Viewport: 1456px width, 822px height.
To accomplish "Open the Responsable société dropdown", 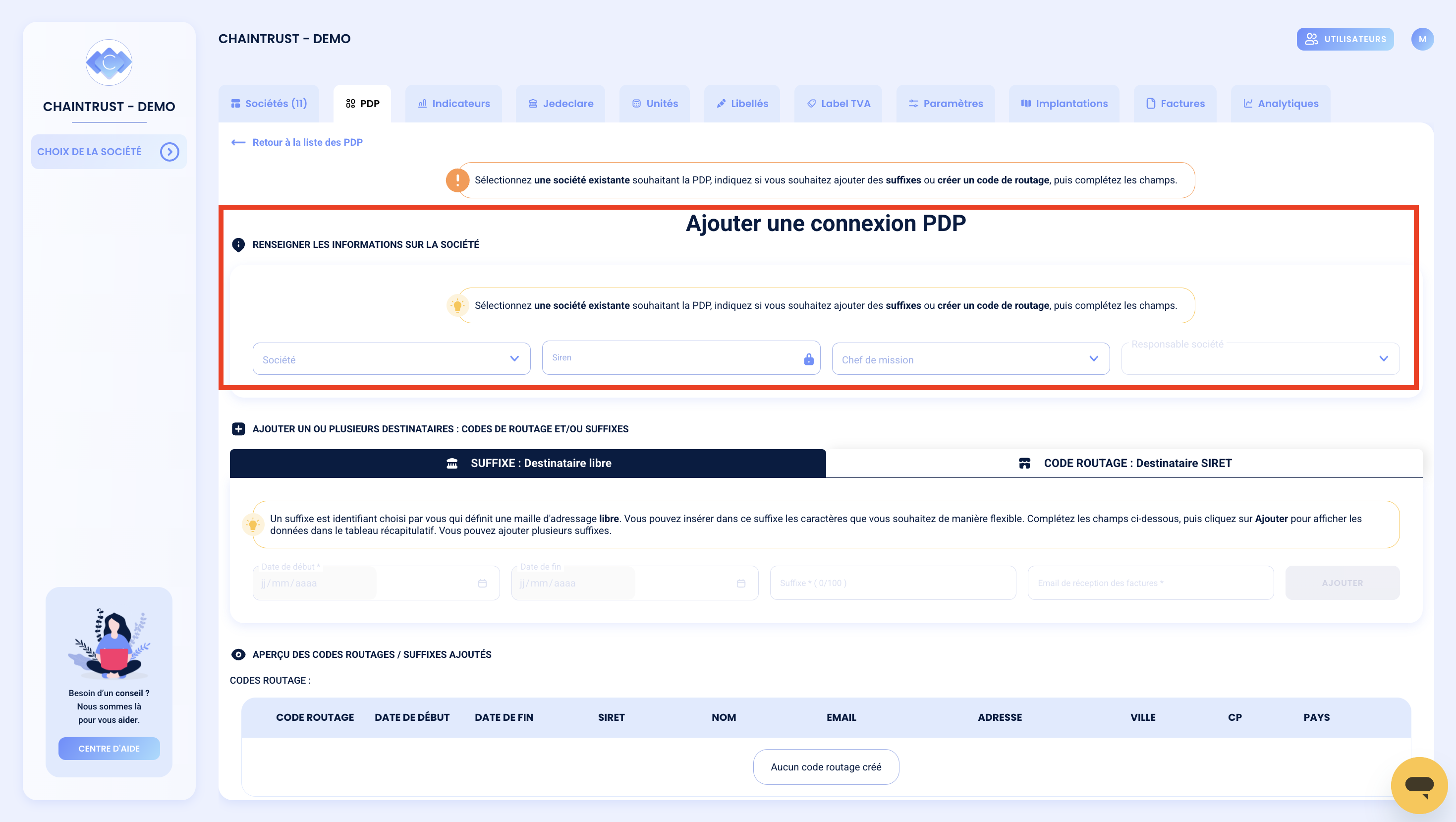I will click(x=1260, y=358).
